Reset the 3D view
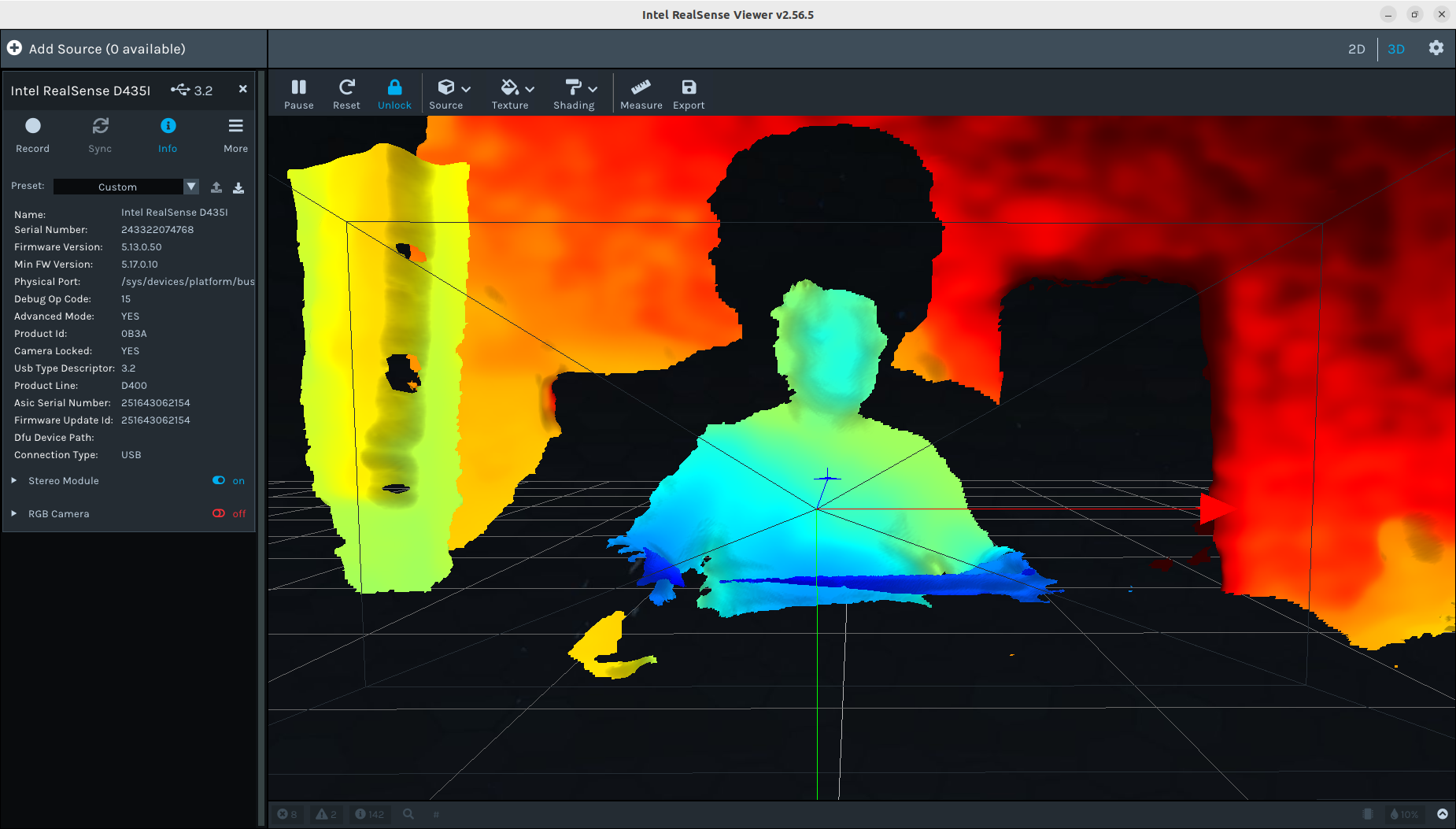Viewport: 1456px width, 829px height. point(346,94)
